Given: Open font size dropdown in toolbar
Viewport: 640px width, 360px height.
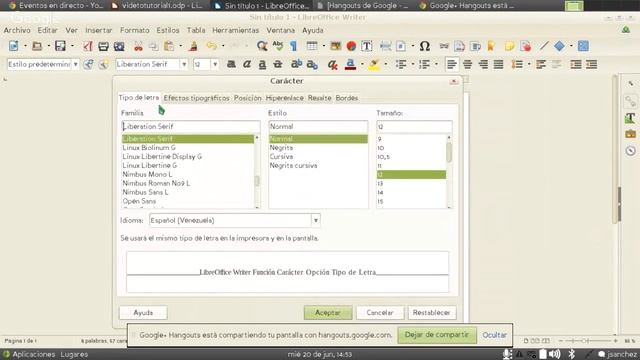Looking at the screenshot, I should click(x=215, y=64).
